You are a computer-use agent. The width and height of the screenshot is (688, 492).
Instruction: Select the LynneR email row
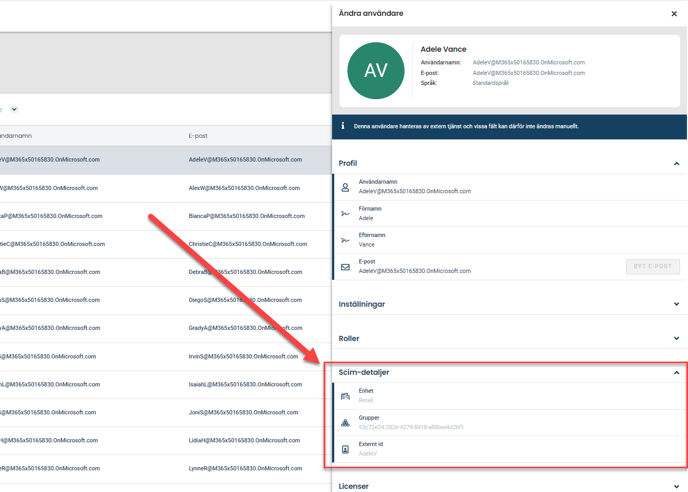click(165, 469)
